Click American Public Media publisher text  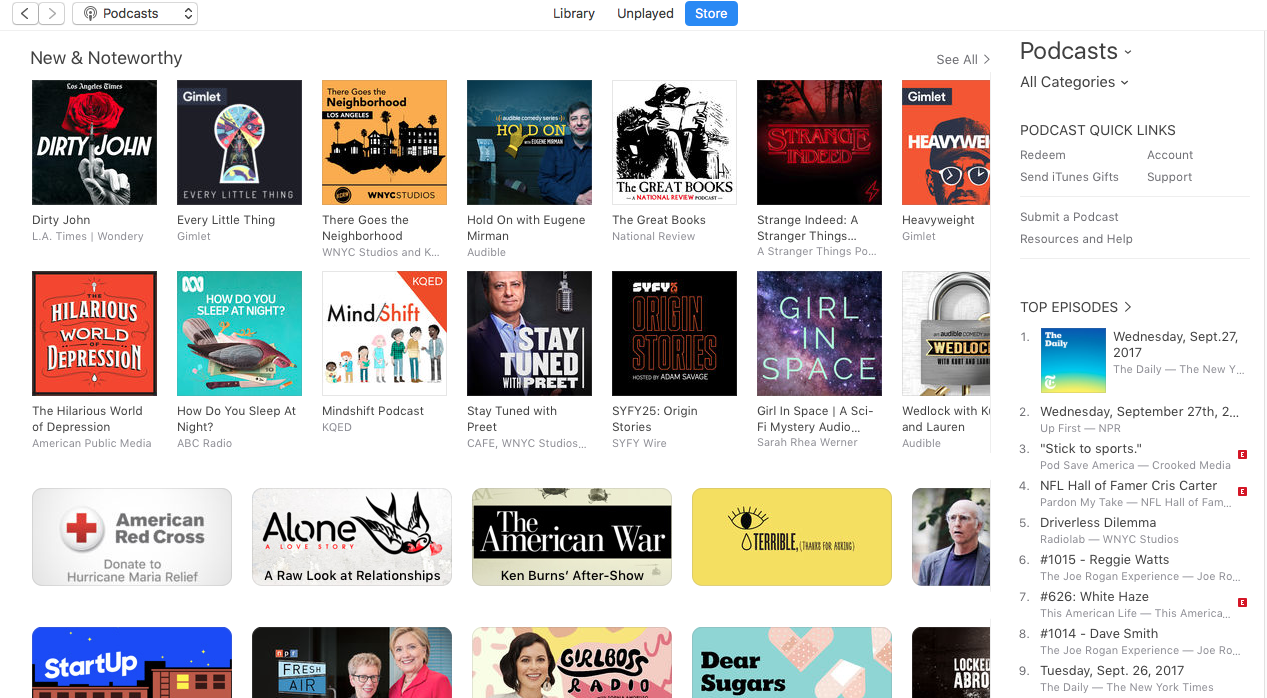pyautogui.click(x=92, y=444)
